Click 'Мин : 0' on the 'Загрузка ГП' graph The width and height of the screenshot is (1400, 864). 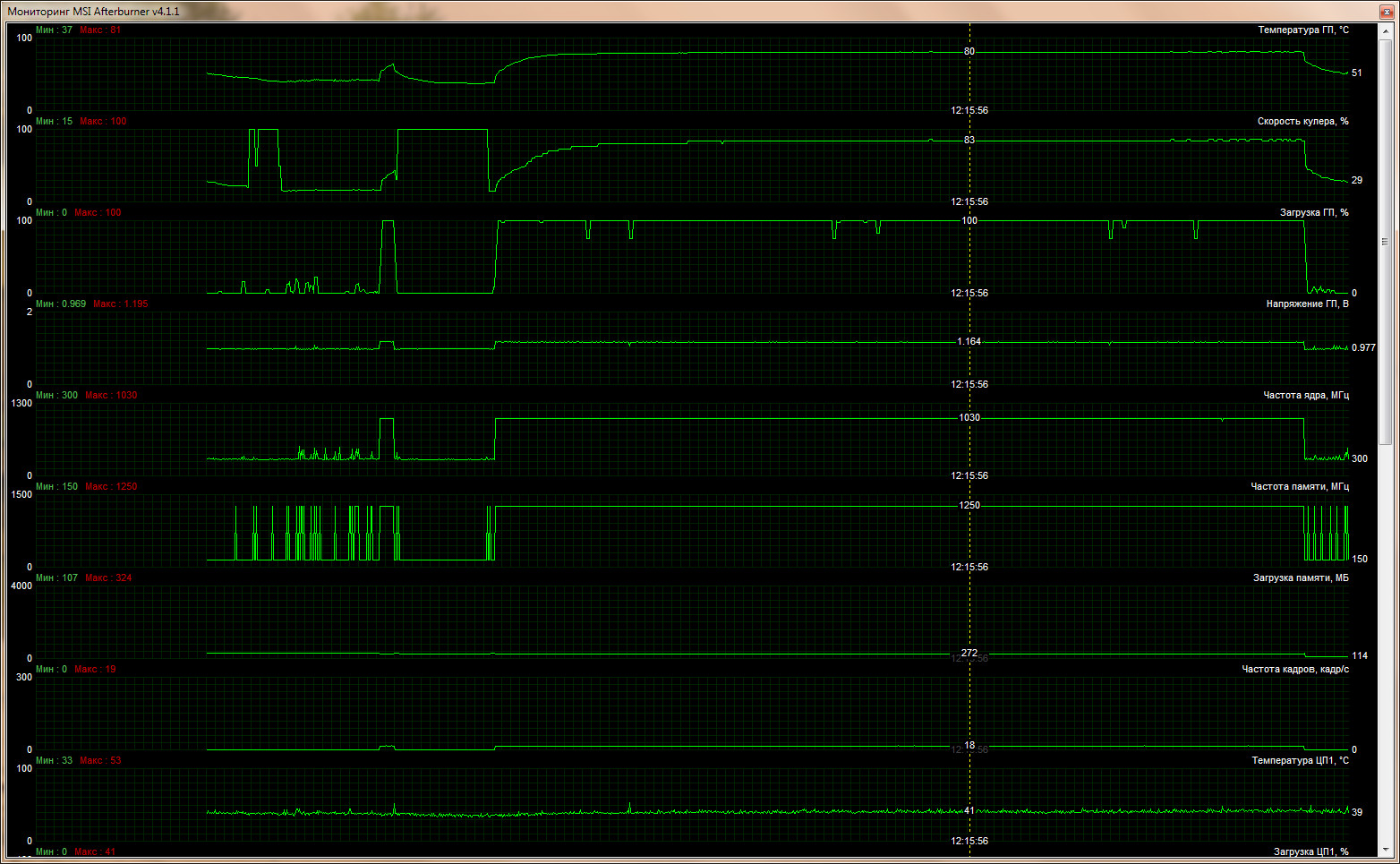(x=51, y=213)
